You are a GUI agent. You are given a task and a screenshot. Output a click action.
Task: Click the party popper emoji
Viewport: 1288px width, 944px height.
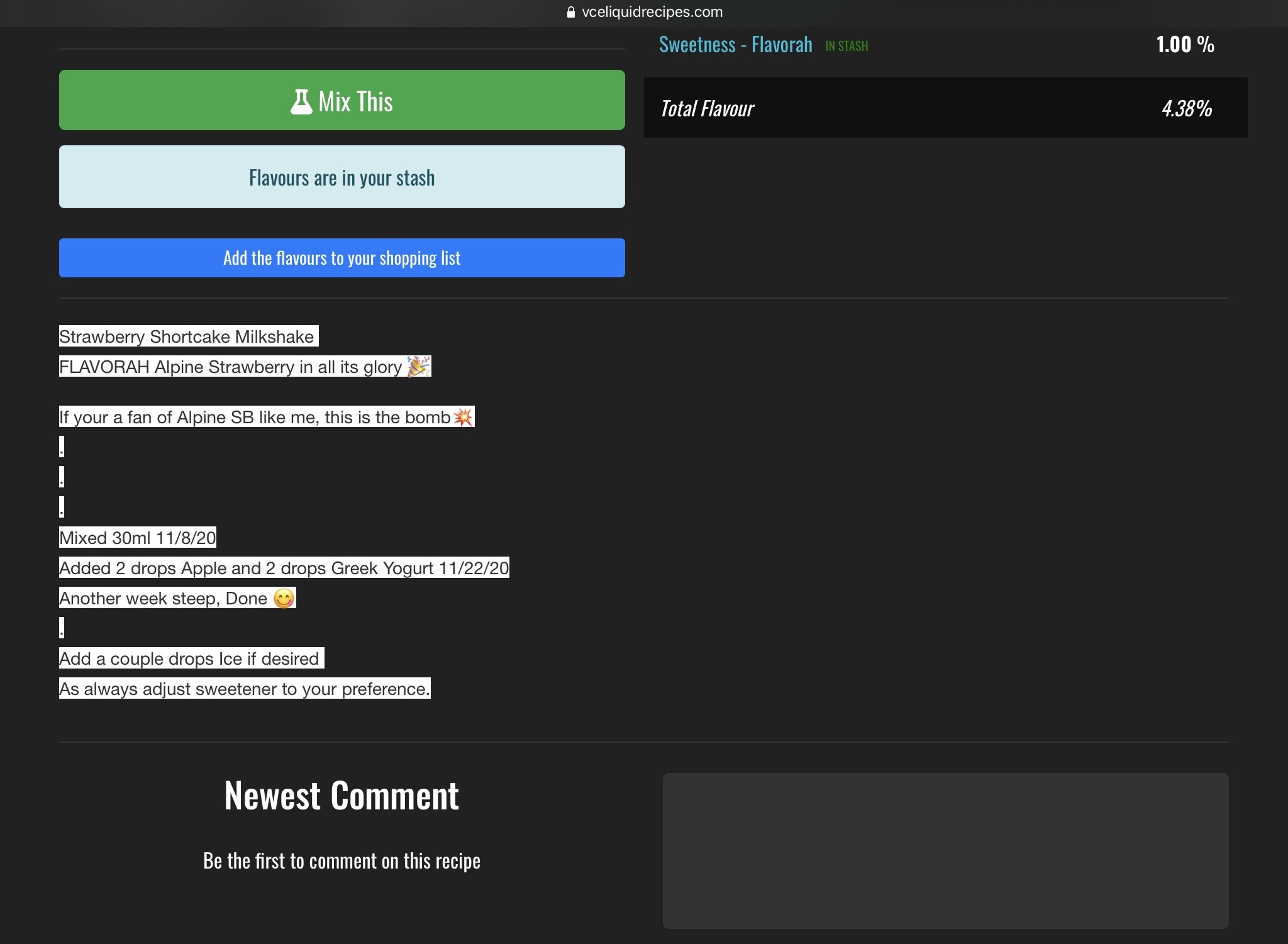418,366
